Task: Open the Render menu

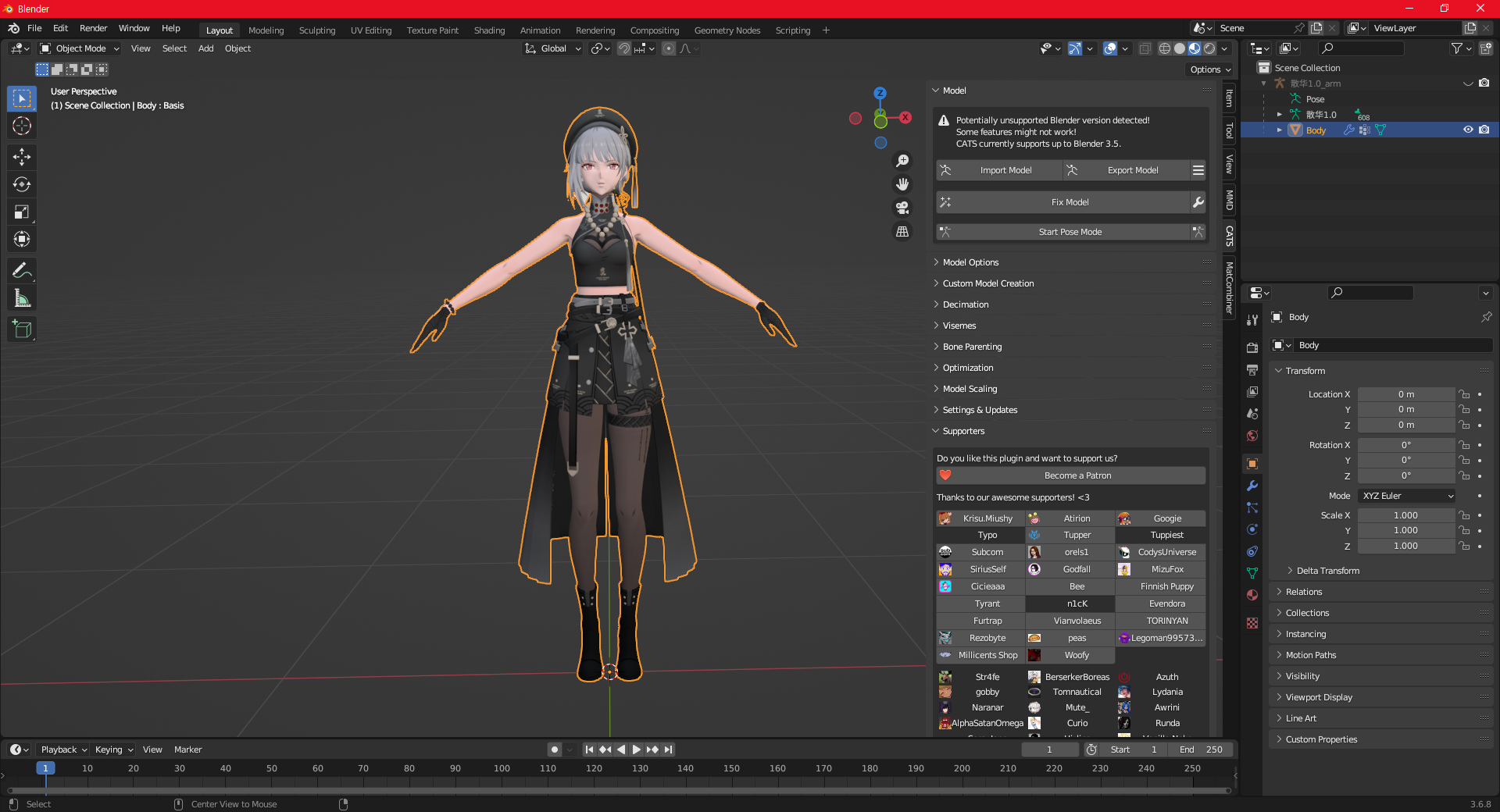Action: point(94,28)
